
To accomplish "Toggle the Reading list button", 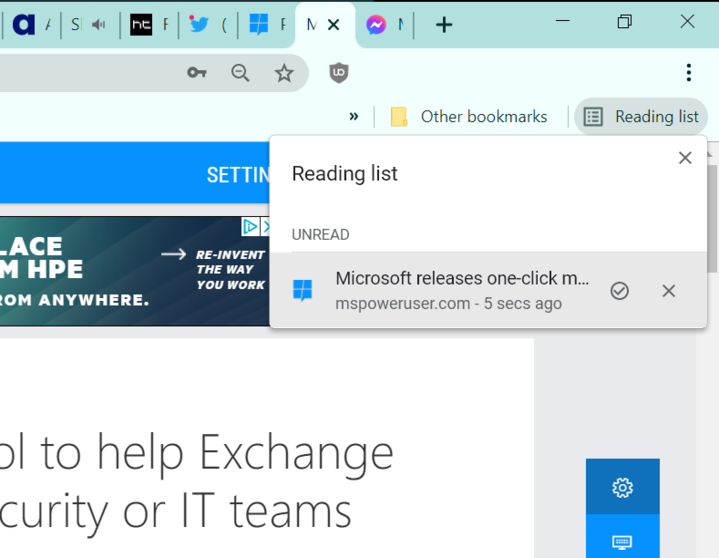I will tap(642, 117).
